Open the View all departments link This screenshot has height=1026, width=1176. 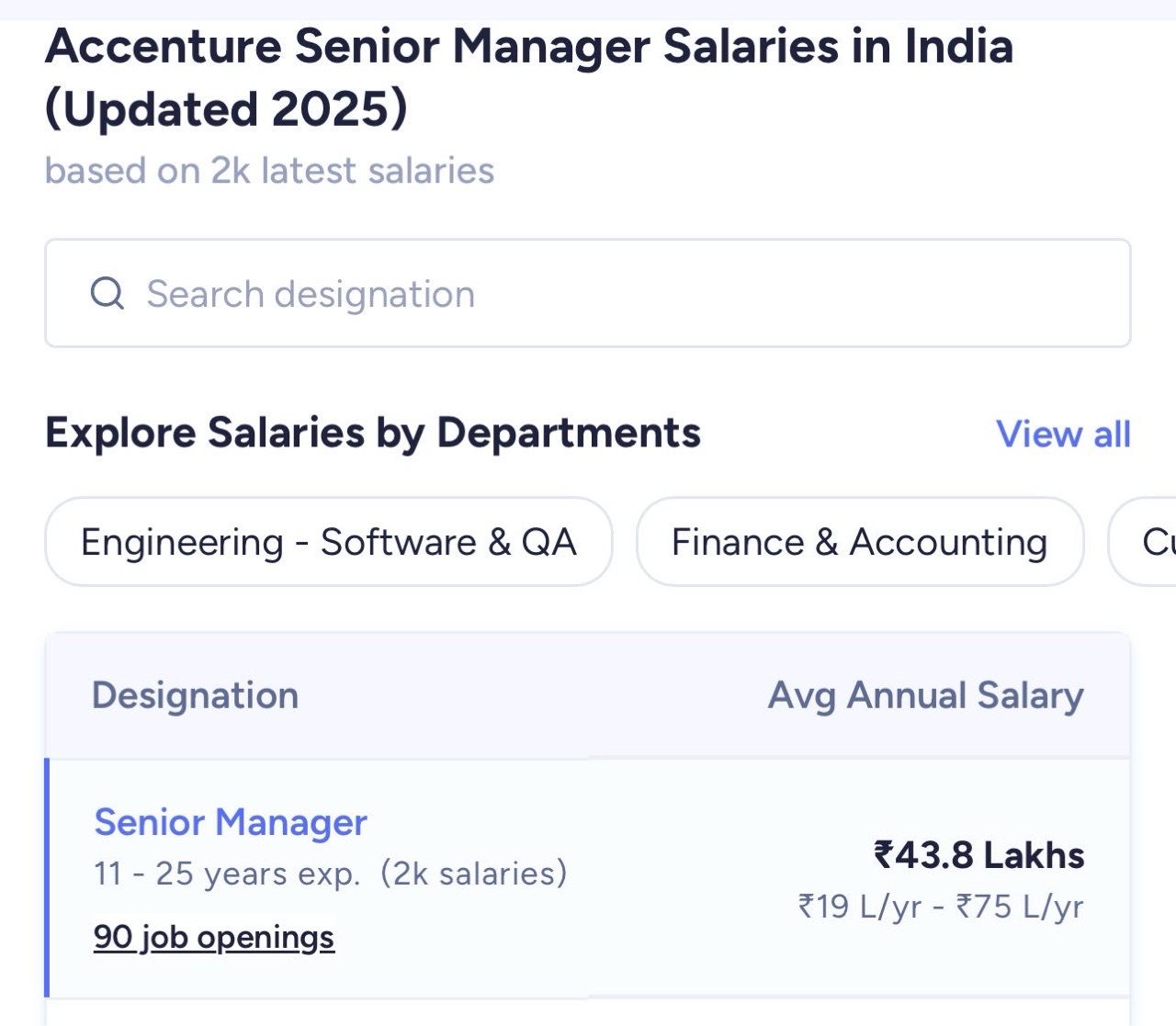click(1063, 434)
